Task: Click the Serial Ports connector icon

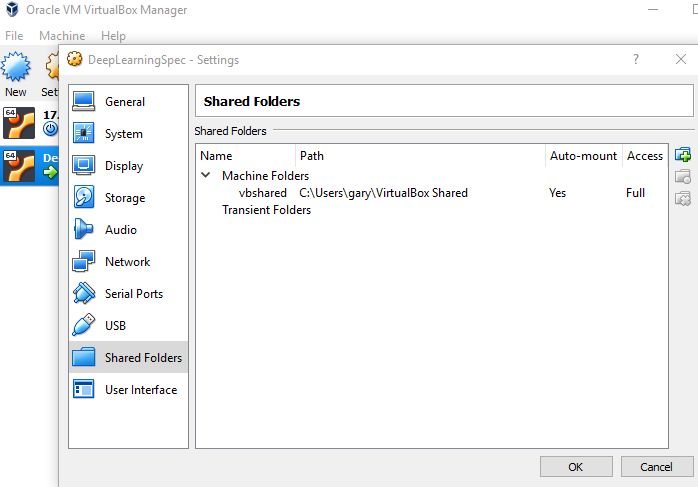Action: [x=84, y=293]
